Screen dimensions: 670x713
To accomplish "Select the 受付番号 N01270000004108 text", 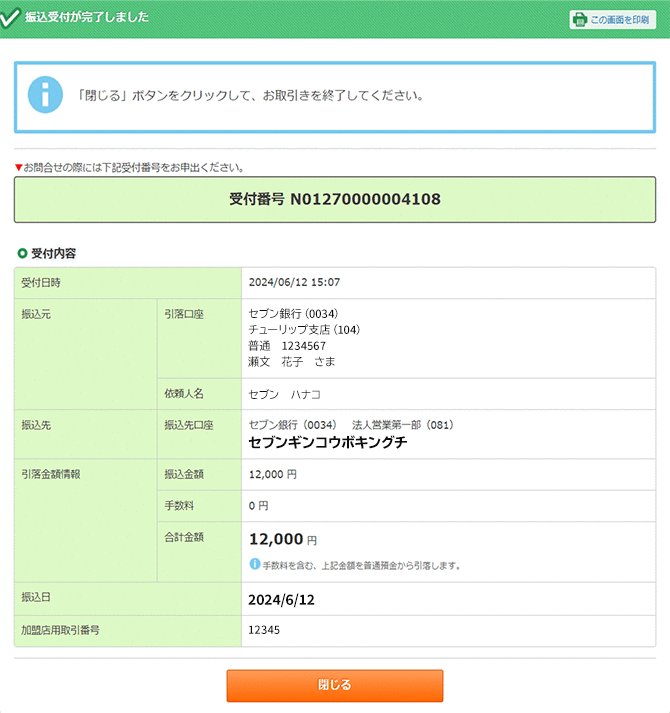I will tap(335, 199).
